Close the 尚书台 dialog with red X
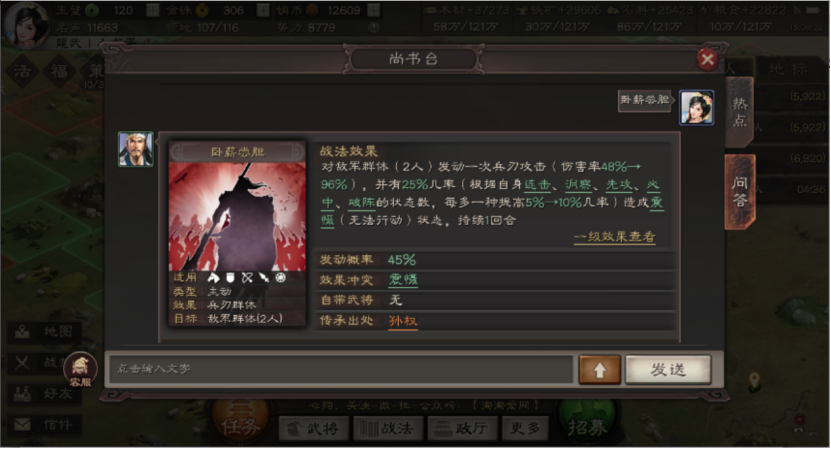Viewport: 831px width, 449px height. point(707,59)
